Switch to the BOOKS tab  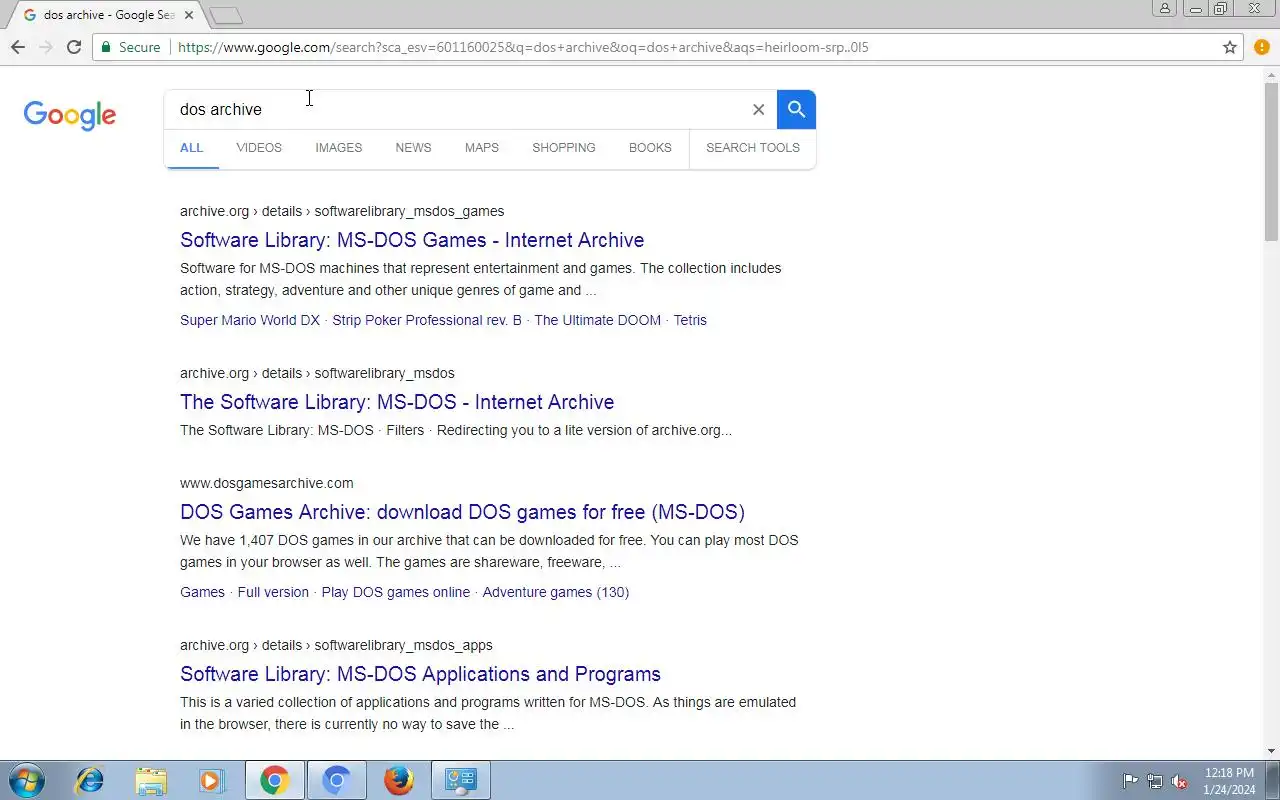coord(650,148)
